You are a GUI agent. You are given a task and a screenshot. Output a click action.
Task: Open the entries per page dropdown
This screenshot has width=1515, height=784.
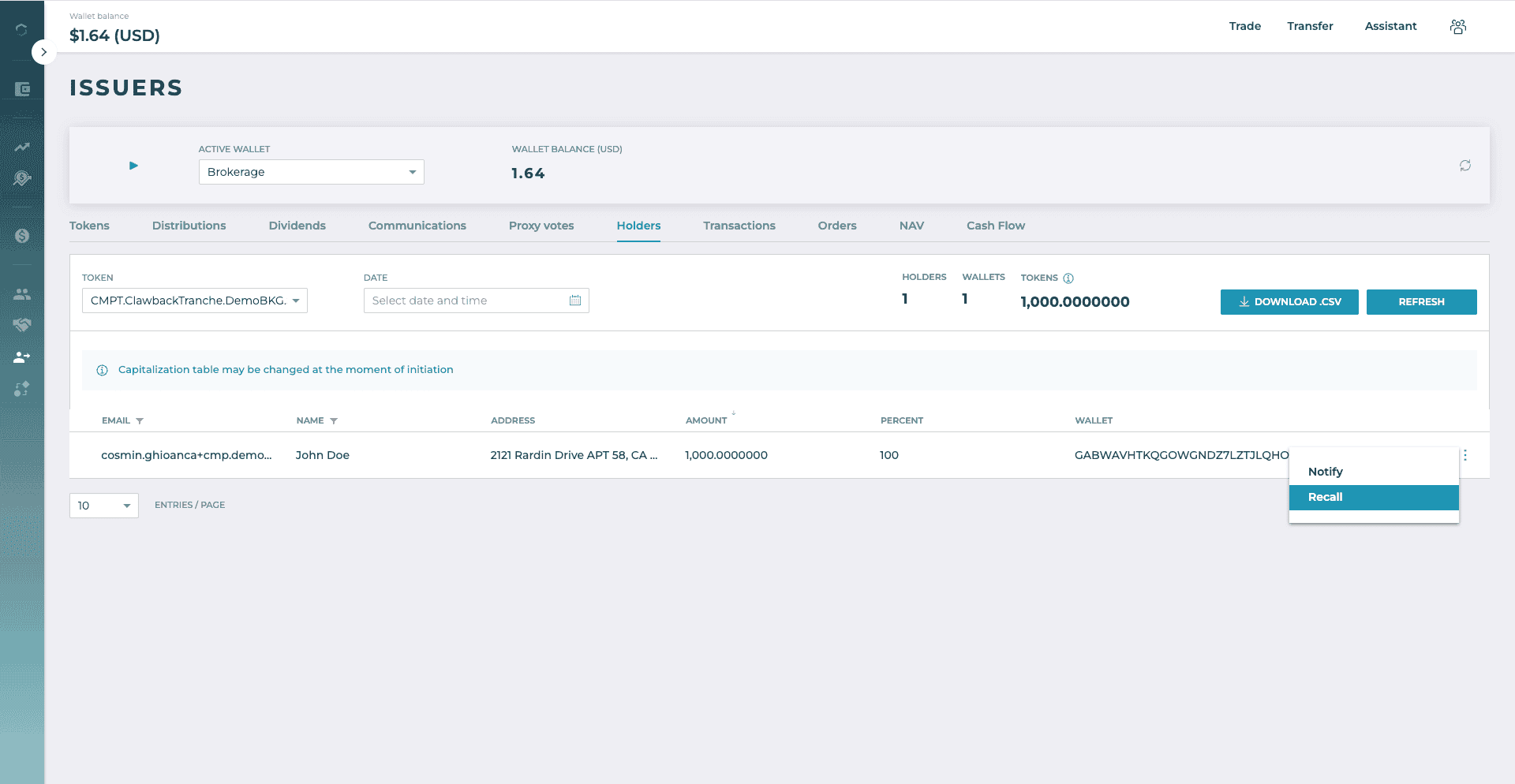(104, 506)
